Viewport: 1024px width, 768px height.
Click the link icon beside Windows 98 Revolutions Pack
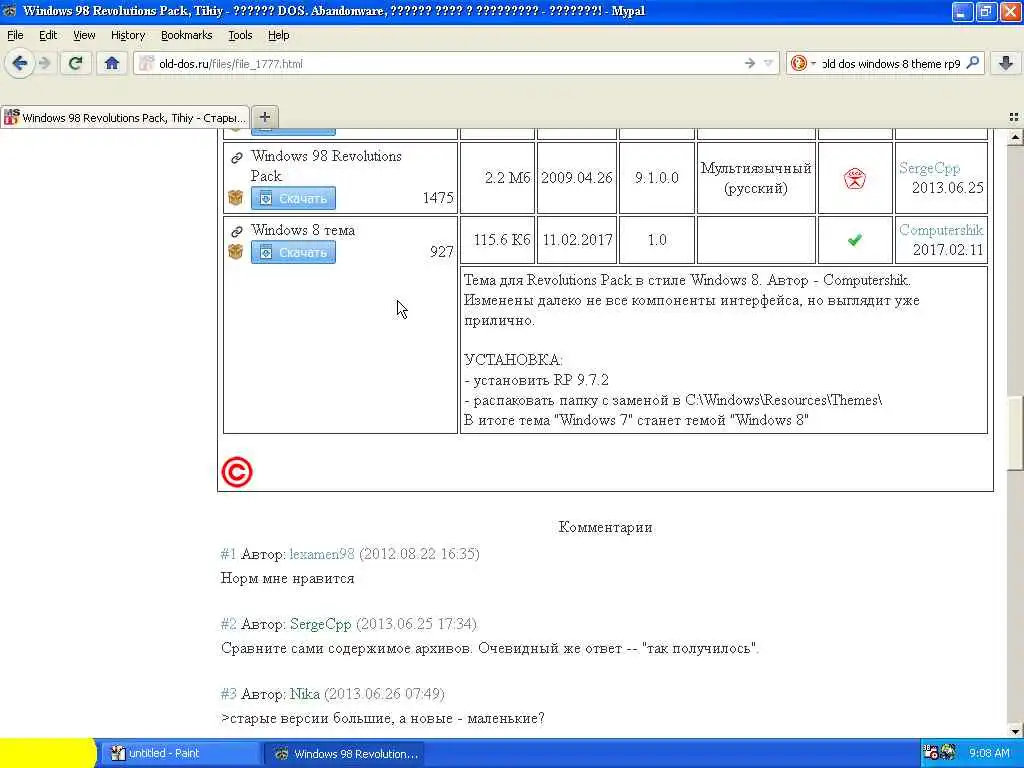[x=236, y=157]
